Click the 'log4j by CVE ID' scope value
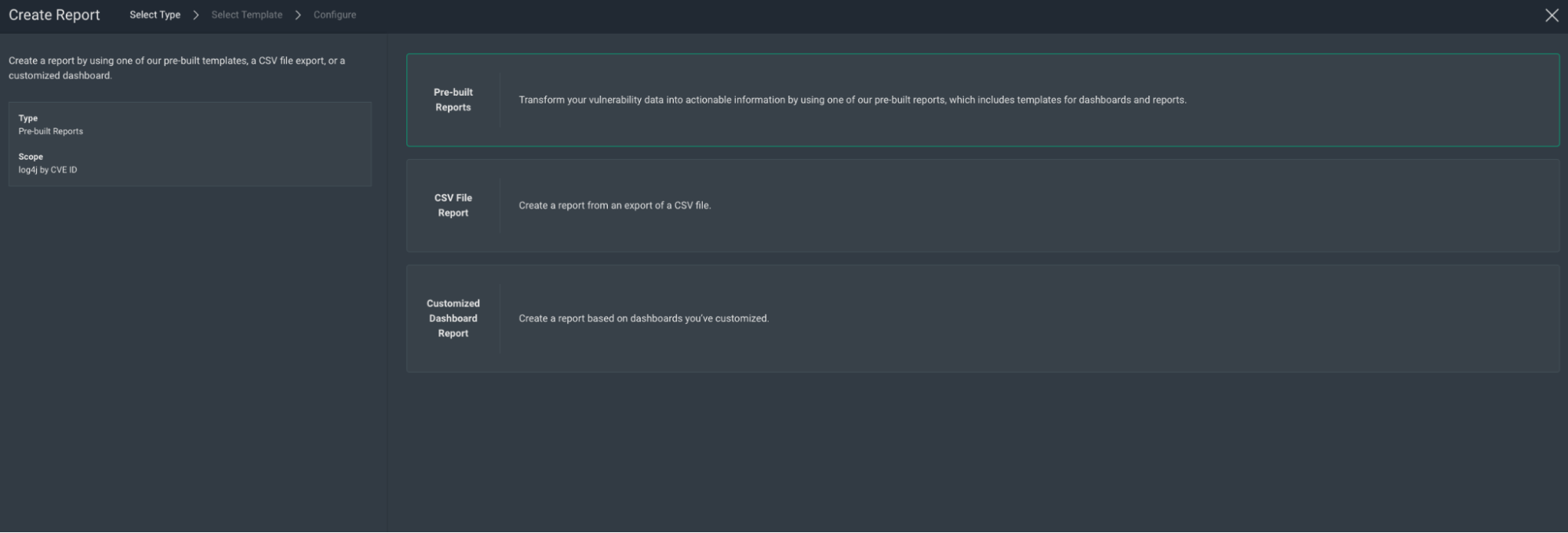The height and width of the screenshot is (533, 1568). [x=48, y=170]
